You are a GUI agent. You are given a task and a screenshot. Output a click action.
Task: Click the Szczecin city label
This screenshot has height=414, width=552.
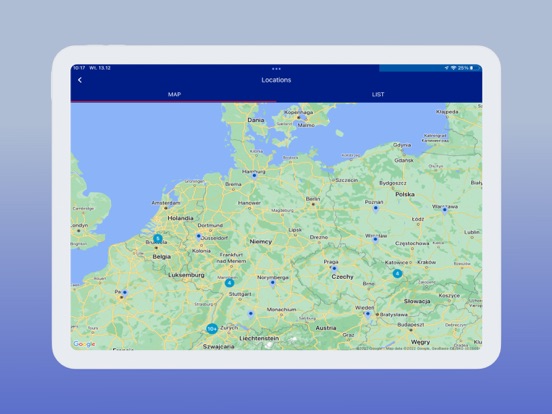click(347, 180)
